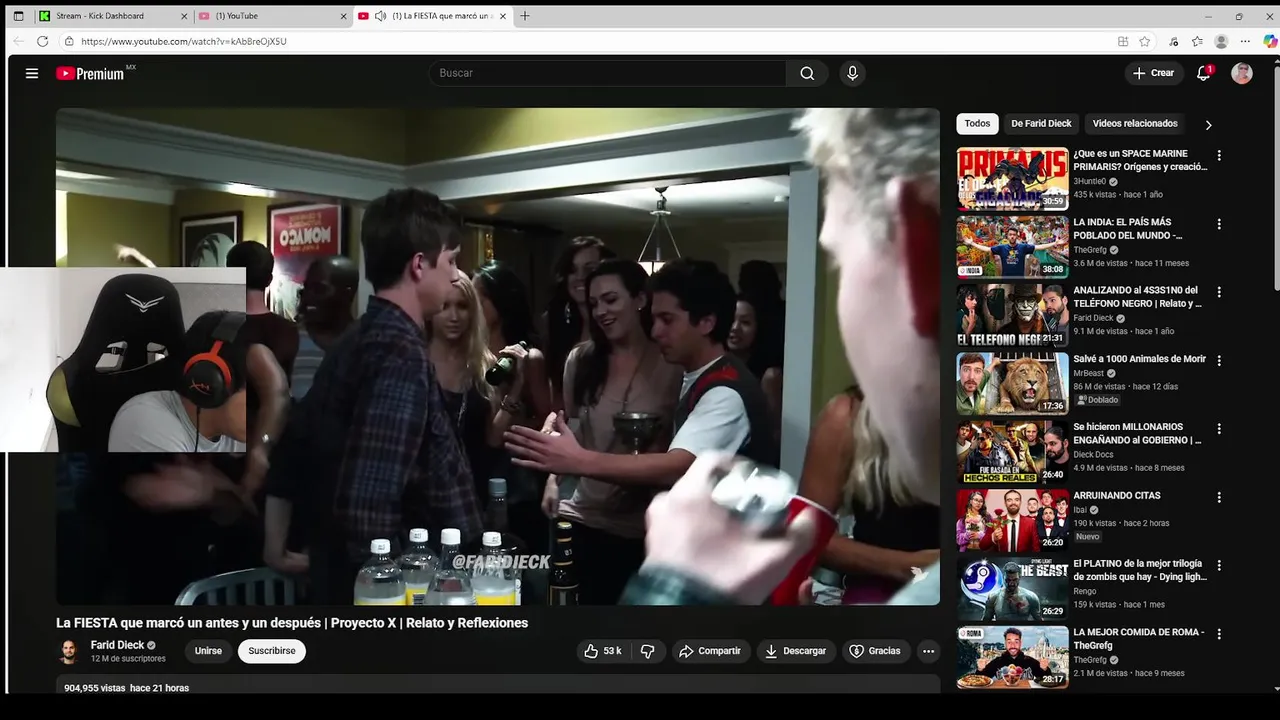Click the 904,955 vistas description text
The image size is (1280, 720).
pyautogui.click(x=126, y=688)
